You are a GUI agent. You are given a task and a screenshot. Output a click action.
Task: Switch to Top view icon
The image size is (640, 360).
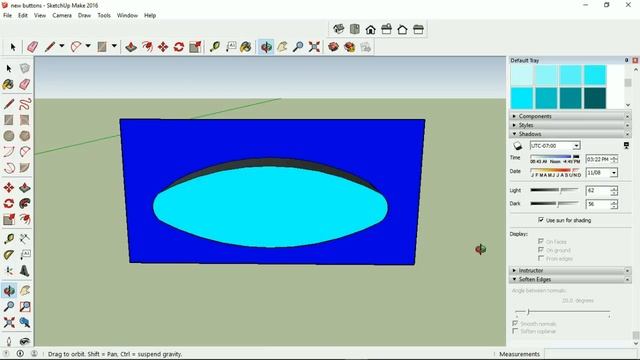(x=355, y=29)
